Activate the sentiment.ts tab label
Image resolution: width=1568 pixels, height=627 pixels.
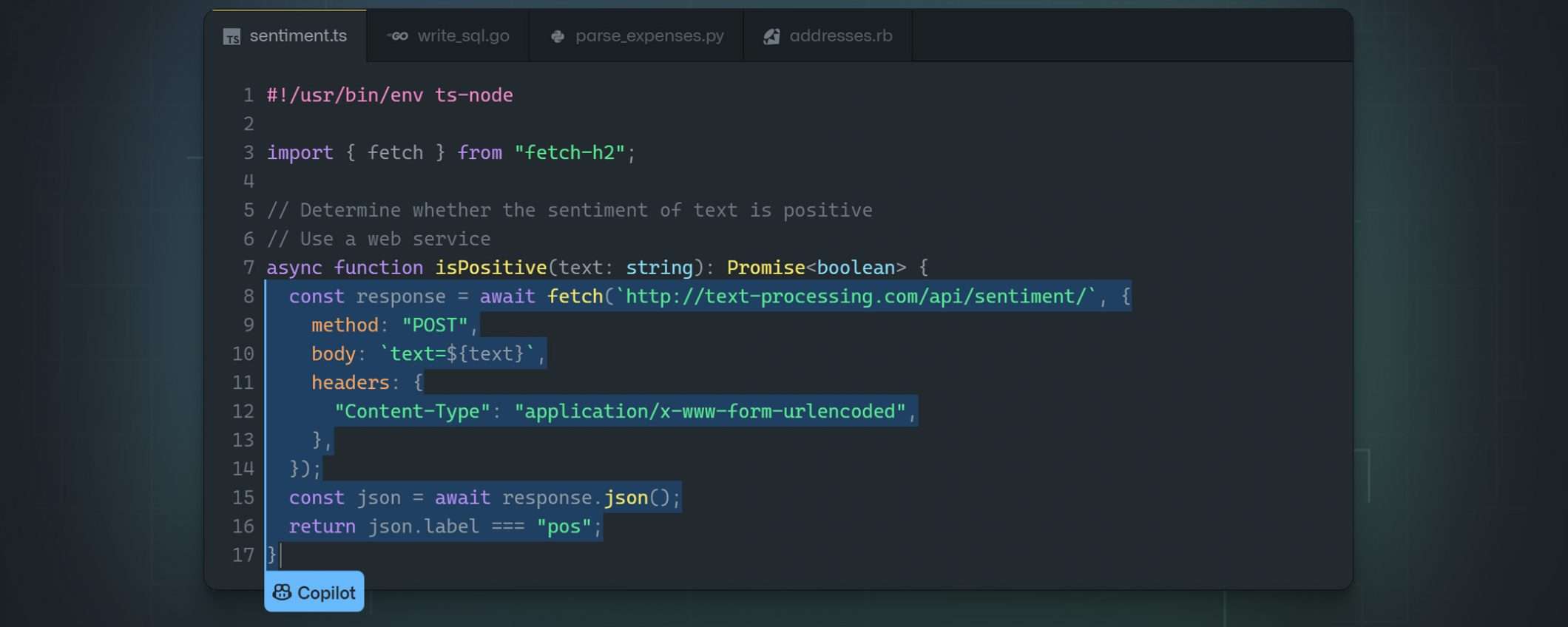click(x=297, y=36)
